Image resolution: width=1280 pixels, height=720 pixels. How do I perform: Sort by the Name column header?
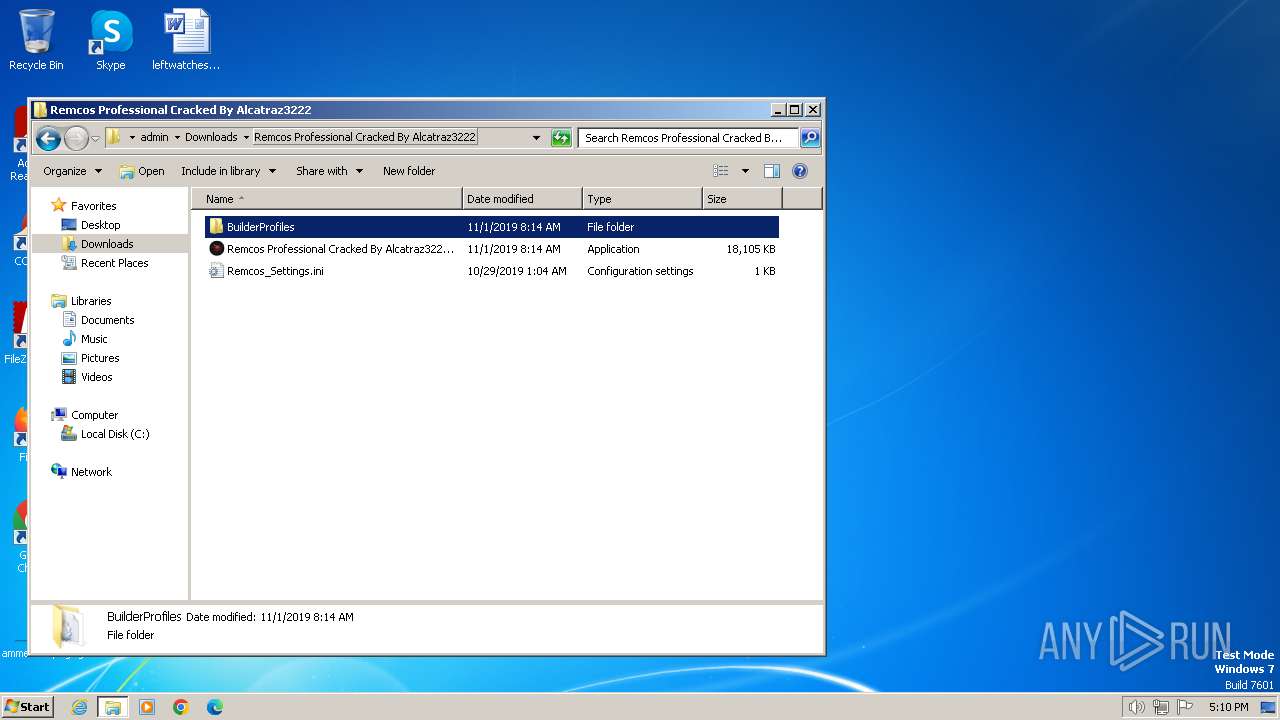tap(327, 199)
